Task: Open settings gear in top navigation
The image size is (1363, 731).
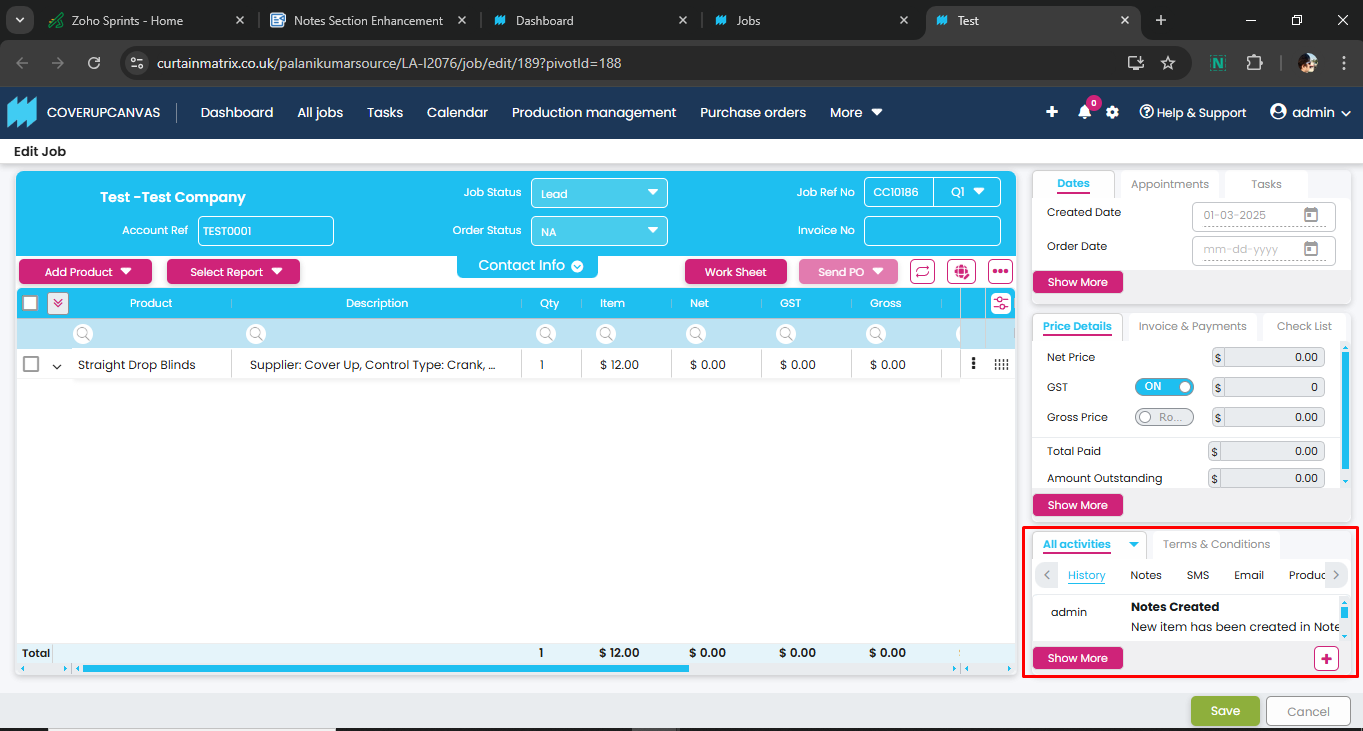Action: pos(1112,113)
